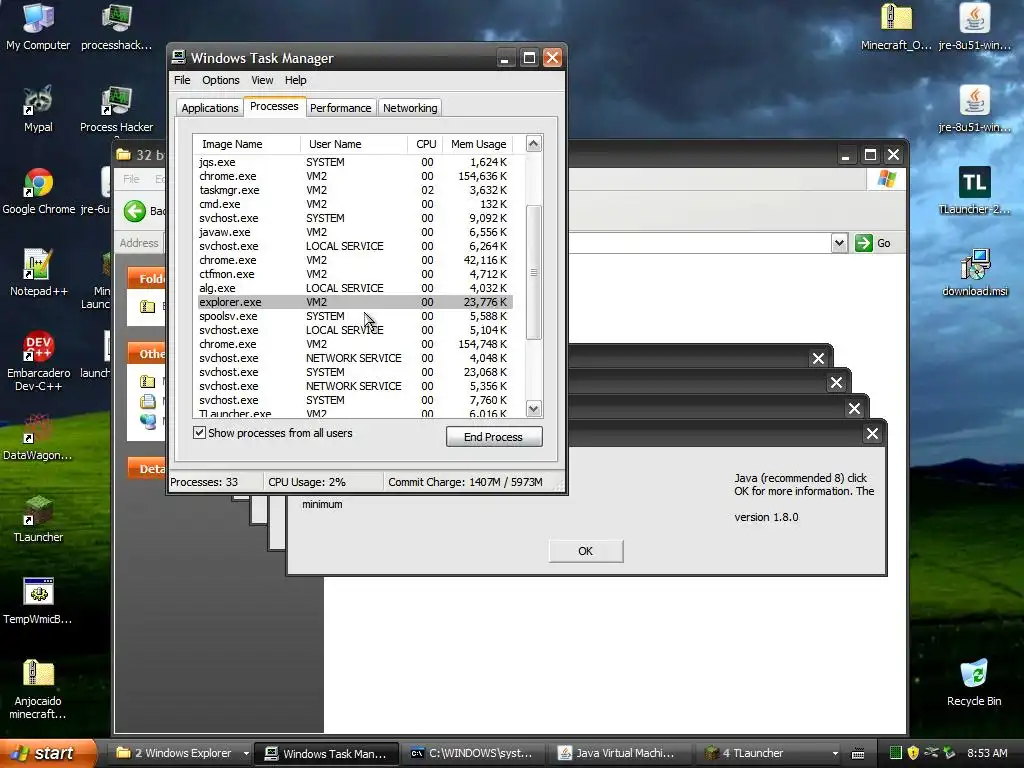
Task: Click the security shield tray icon
Action: pos(913,753)
